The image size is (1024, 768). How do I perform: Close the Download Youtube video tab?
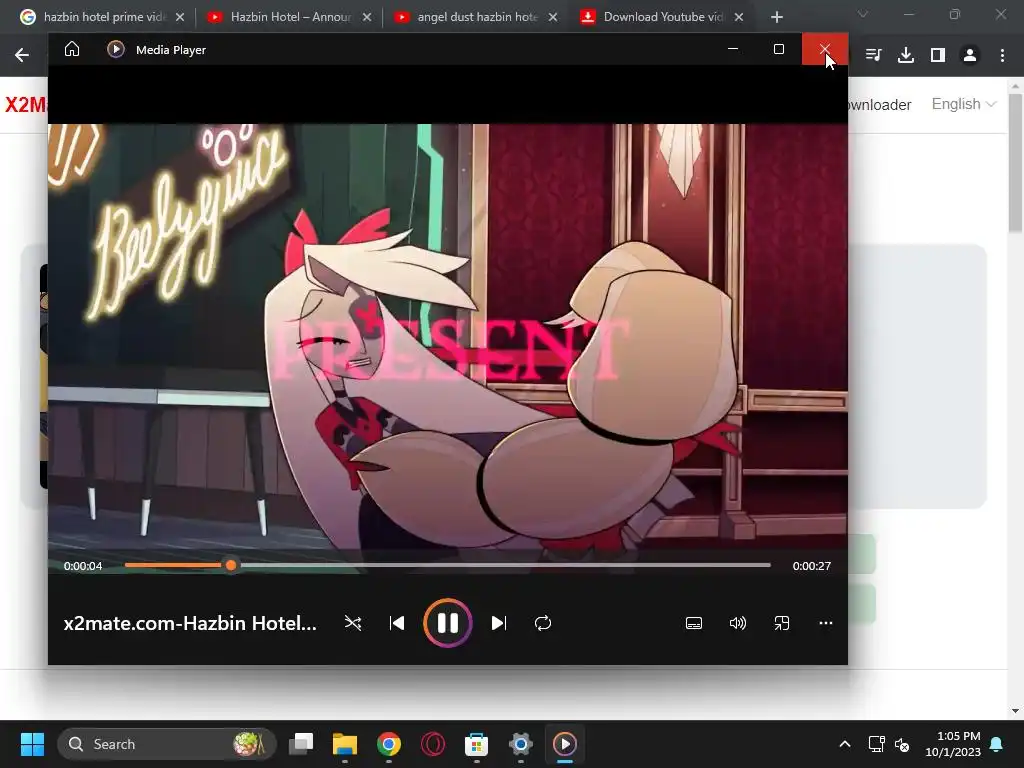click(739, 17)
